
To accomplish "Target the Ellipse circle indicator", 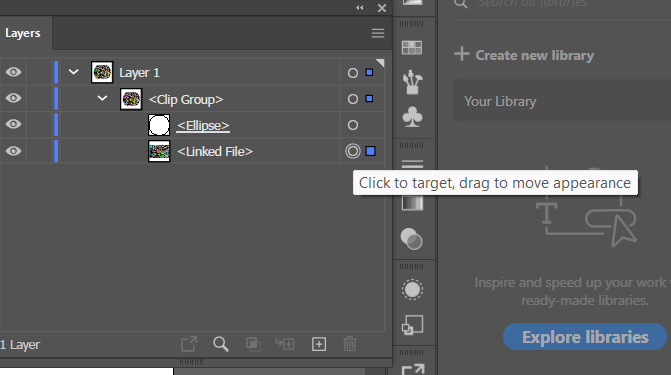I will (353, 125).
